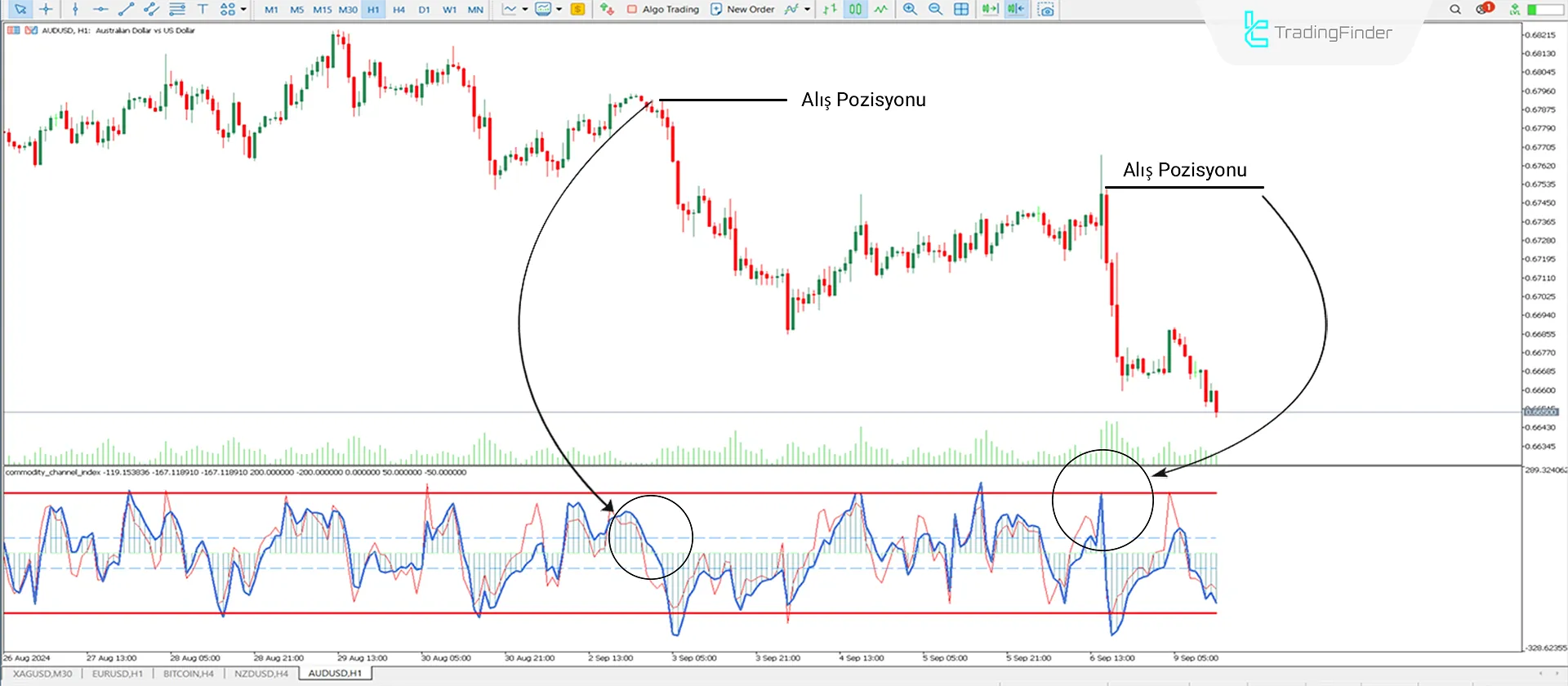This screenshot has width=1568, height=686.
Task: Toggle Algo Trading on or off
Action: point(662,9)
